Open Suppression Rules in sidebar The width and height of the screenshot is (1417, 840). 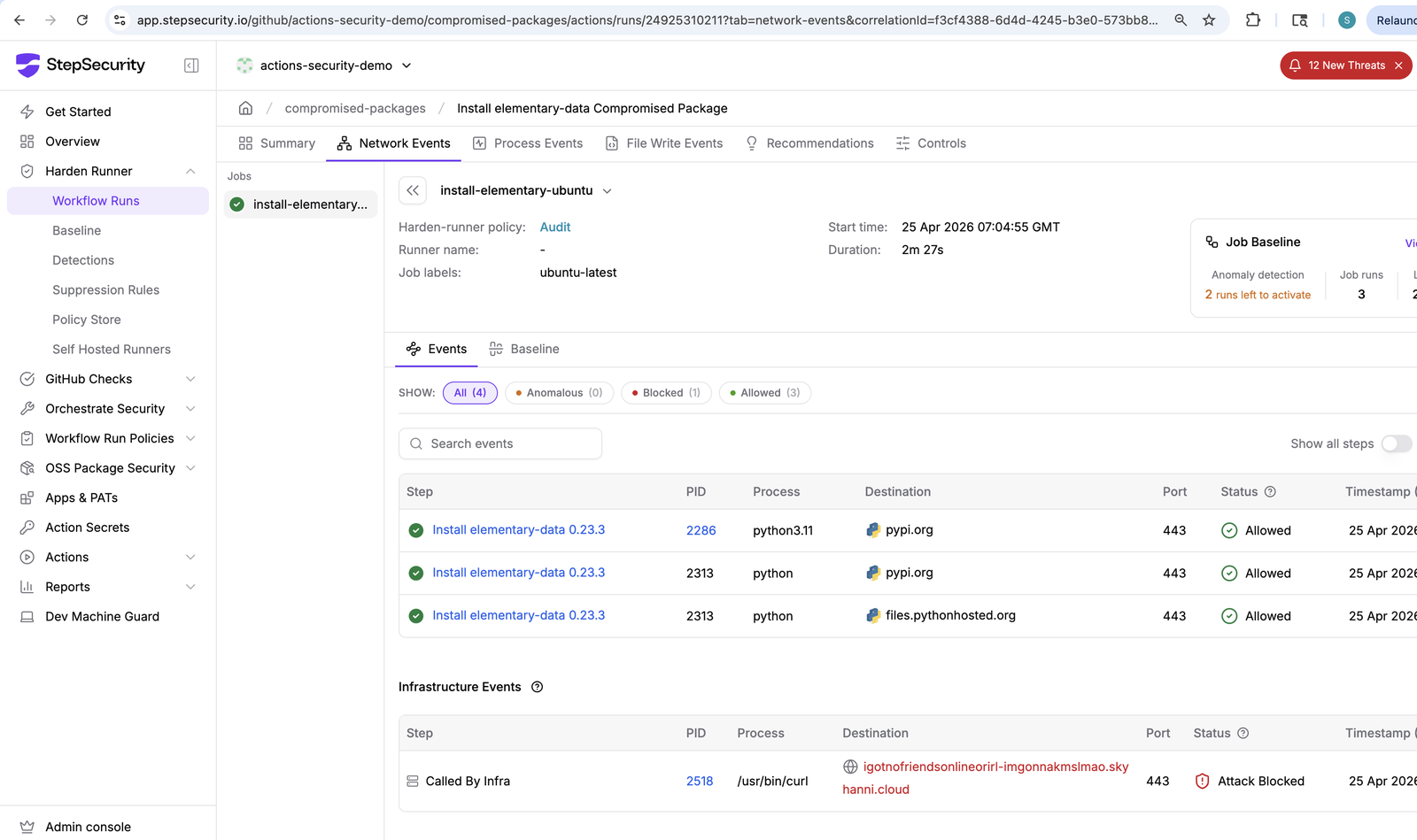pos(106,290)
